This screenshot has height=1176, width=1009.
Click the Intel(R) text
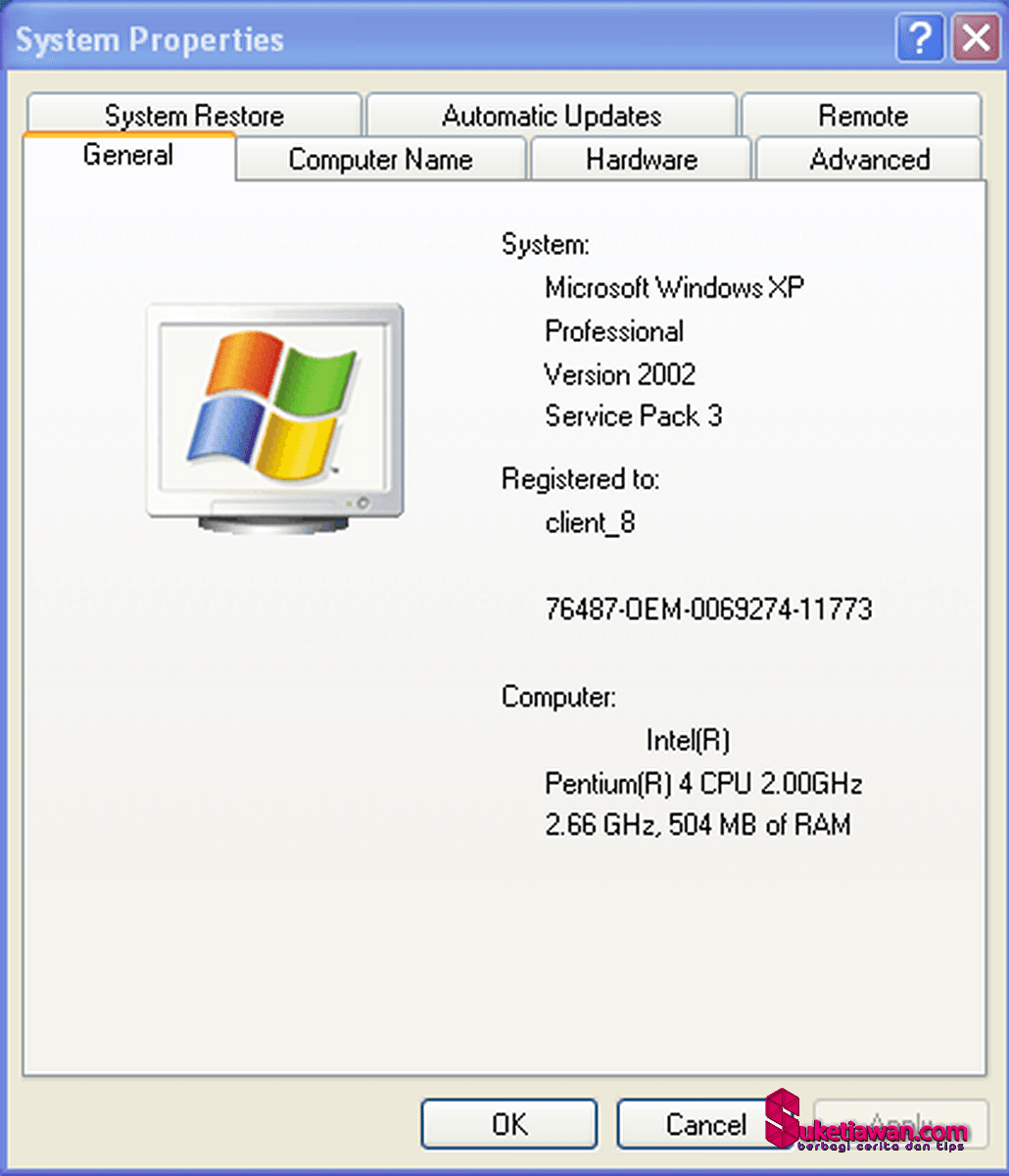688,740
